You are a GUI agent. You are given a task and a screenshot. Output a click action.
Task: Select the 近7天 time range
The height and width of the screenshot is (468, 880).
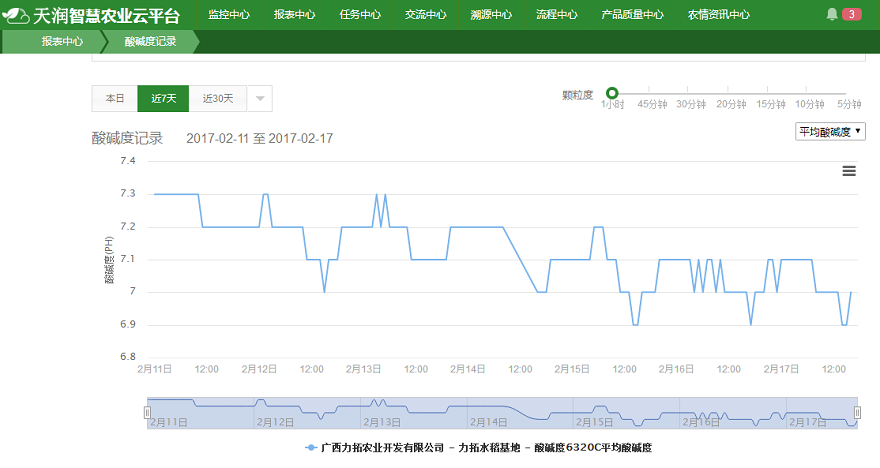coord(163,98)
